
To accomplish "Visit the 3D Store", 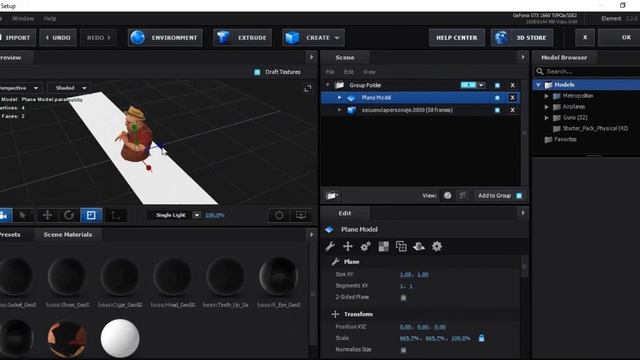I will 522,38.
